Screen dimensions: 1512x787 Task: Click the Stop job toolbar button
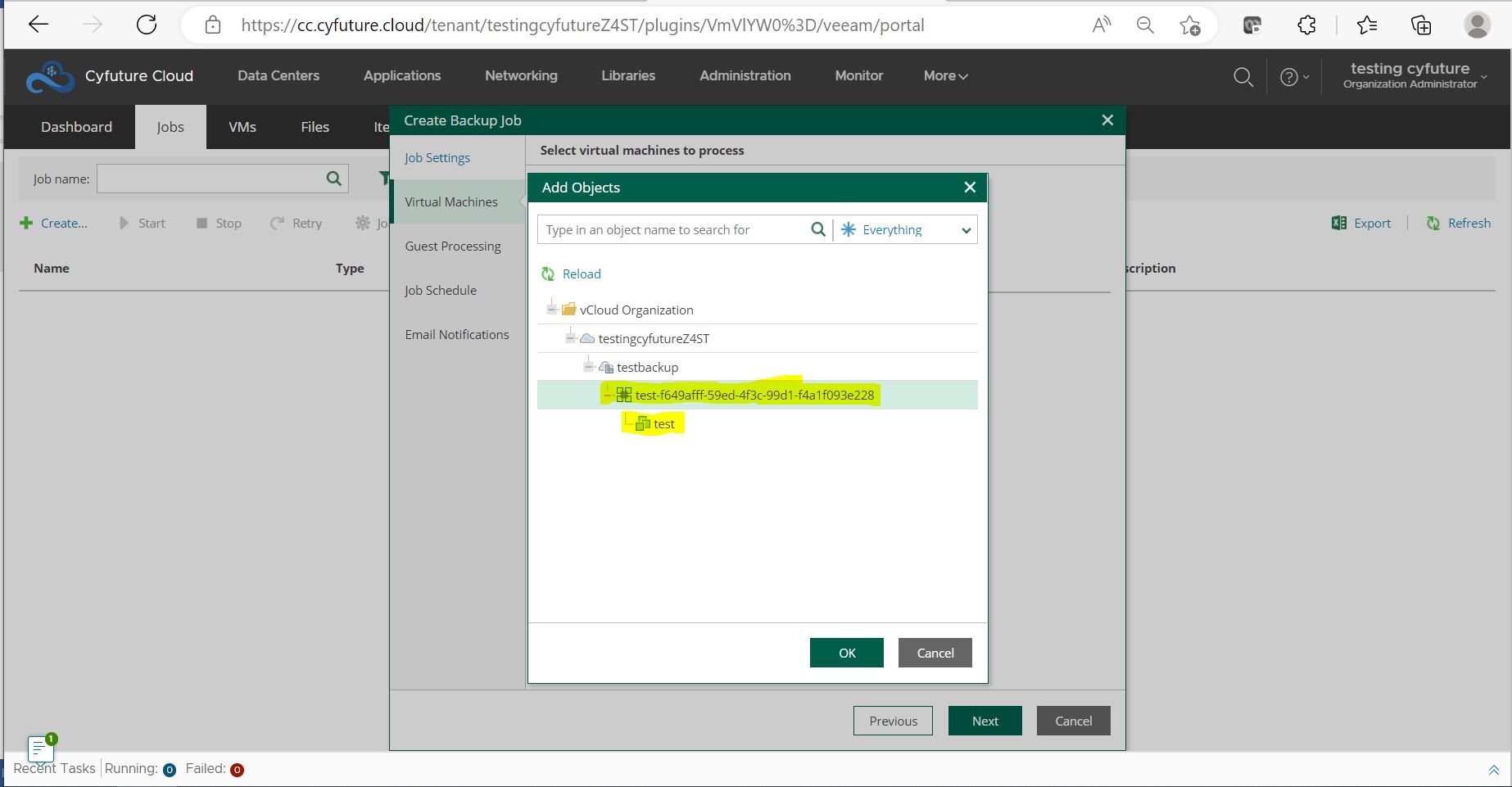[x=219, y=223]
